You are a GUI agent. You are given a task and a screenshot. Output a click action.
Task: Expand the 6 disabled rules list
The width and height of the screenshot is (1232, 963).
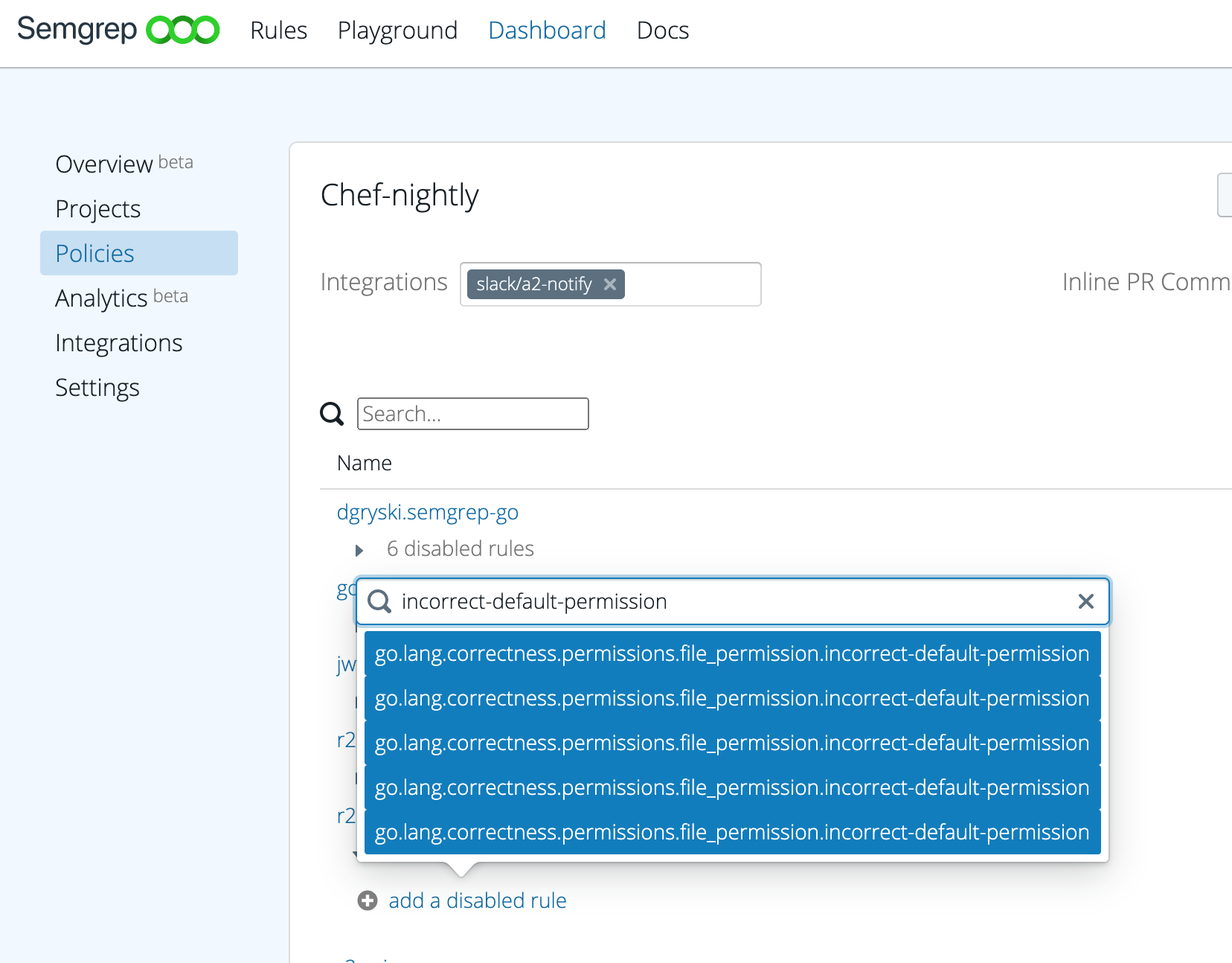(x=359, y=549)
